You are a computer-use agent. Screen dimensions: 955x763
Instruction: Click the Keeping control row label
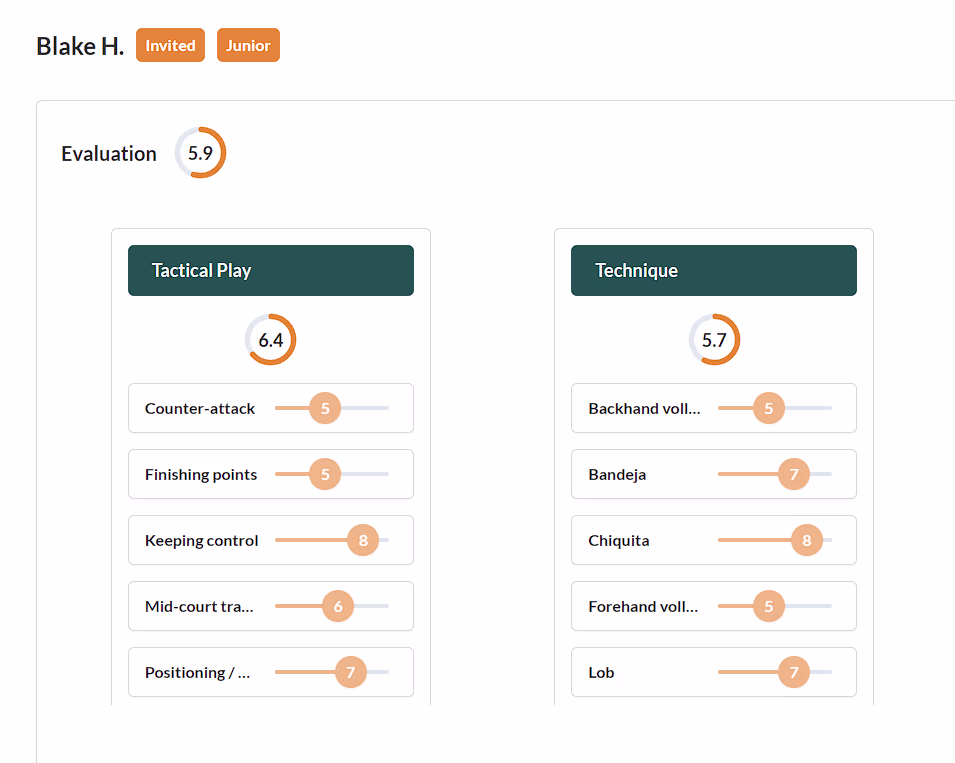(x=201, y=540)
